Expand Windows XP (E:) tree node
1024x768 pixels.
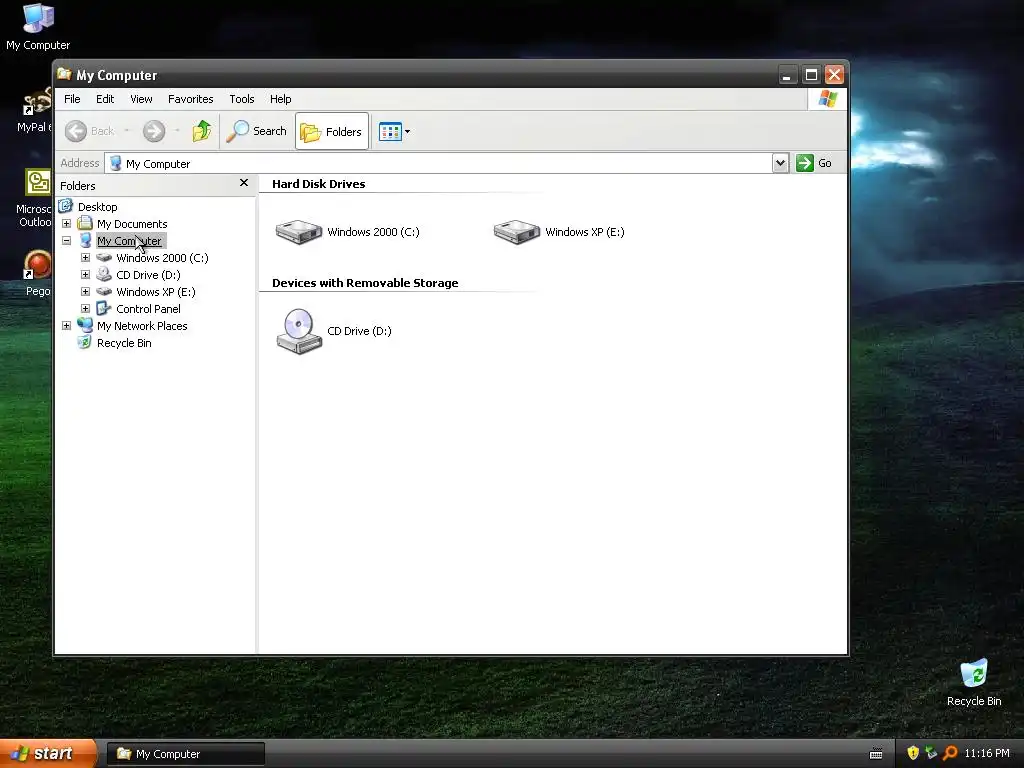pos(85,291)
